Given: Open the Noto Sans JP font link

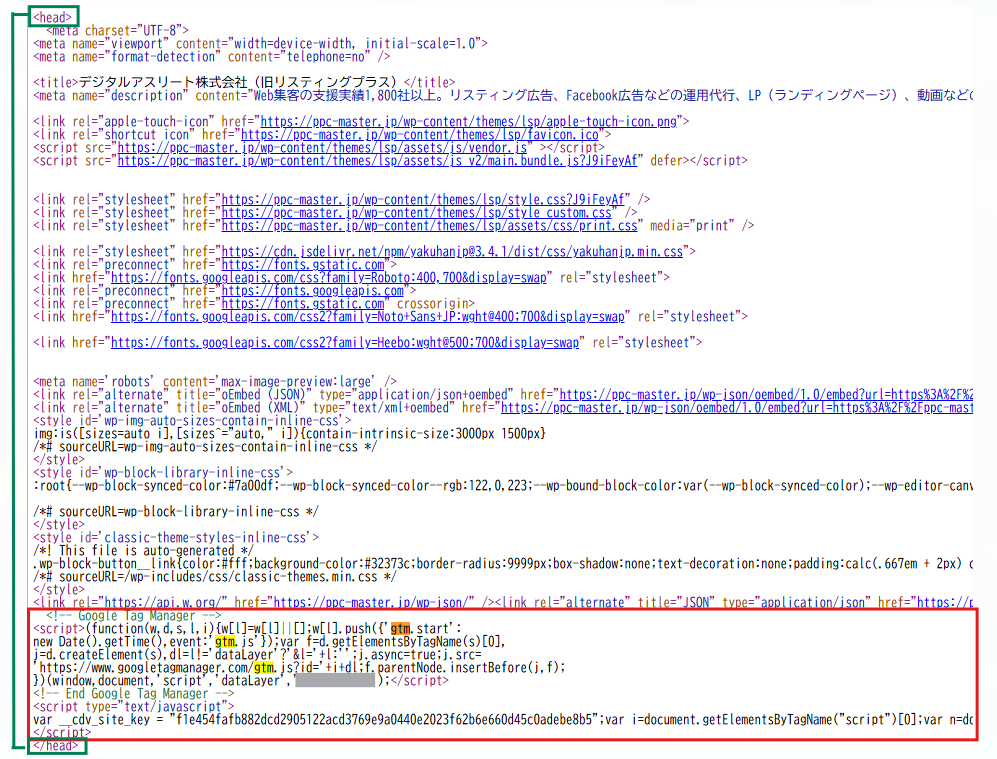Looking at the screenshot, I should [369, 316].
